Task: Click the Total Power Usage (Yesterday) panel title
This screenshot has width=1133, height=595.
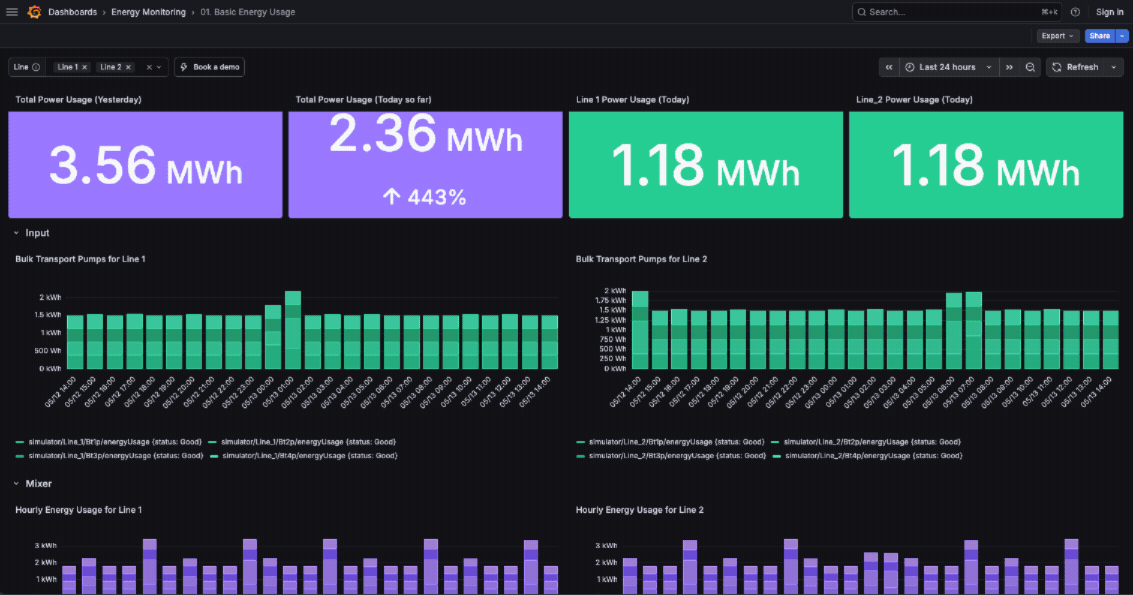Action: 78,100
